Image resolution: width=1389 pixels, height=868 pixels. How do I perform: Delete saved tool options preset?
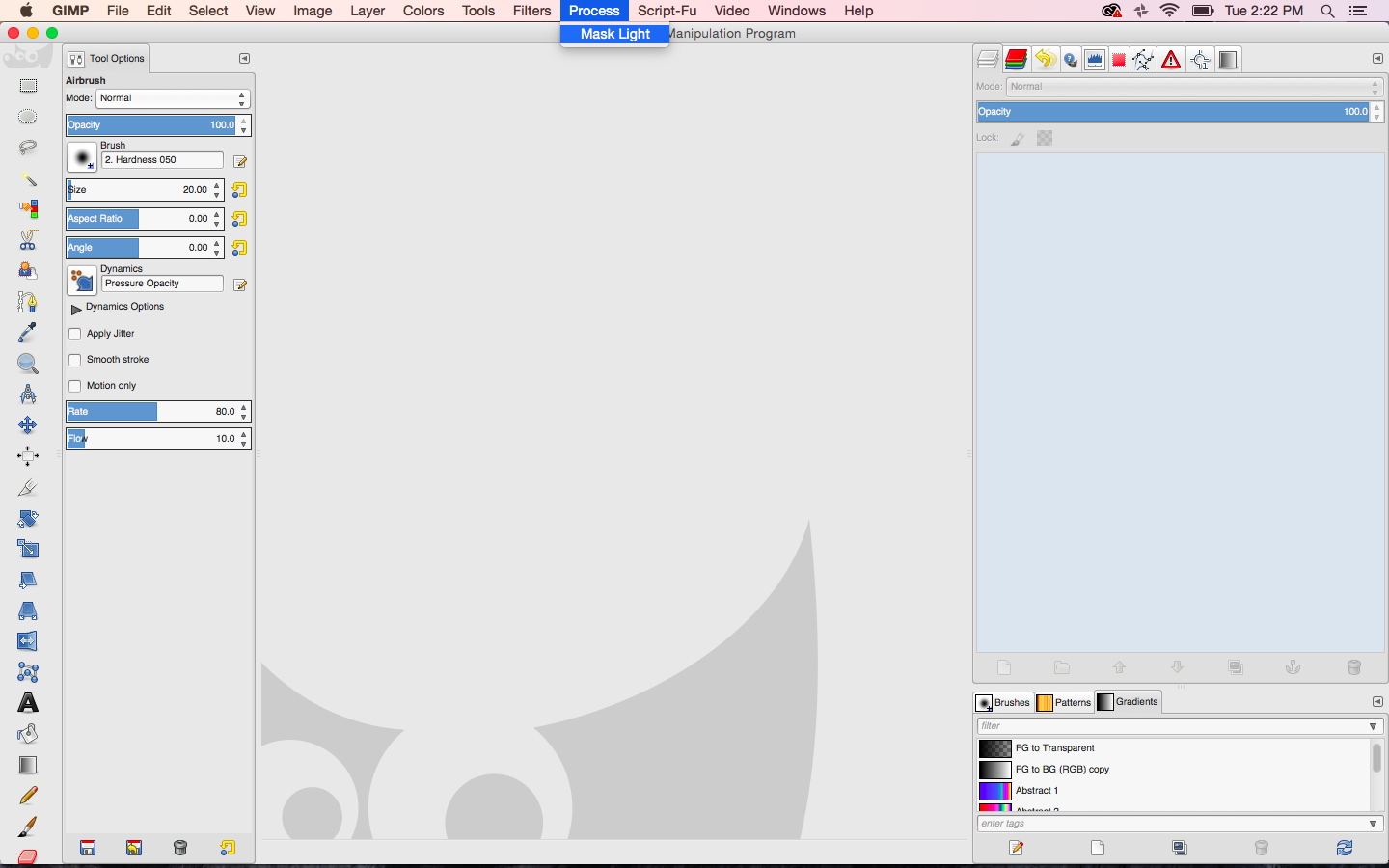pyautogui.click(x=180, y=848)
